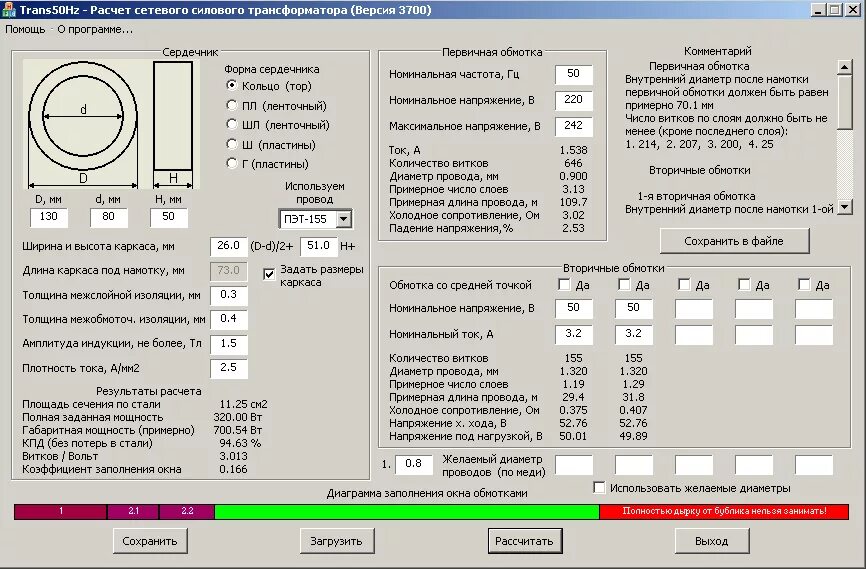Click the green free-space diagram segment

406,512
